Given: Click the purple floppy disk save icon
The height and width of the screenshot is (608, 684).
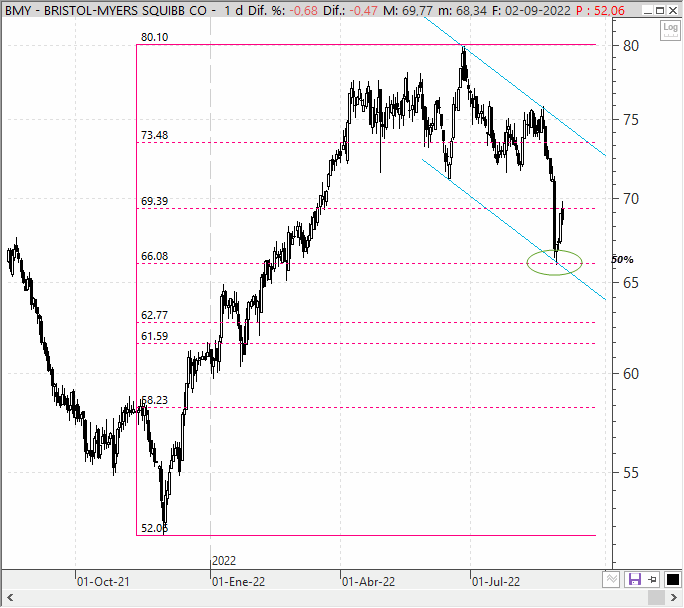Looking at the screenshot, I should 634,580.
